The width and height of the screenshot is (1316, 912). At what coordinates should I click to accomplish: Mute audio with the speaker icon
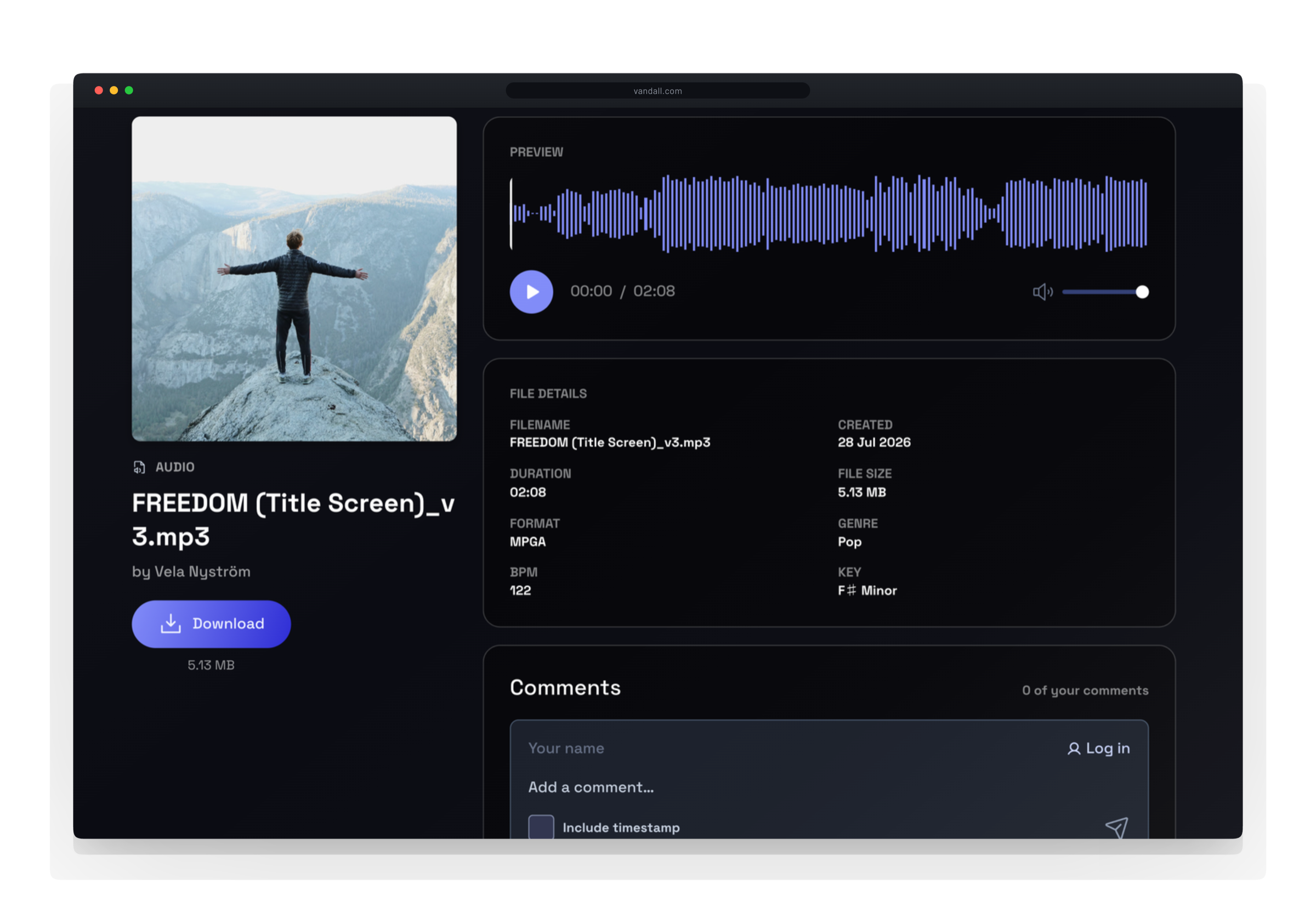point(1042,292)
